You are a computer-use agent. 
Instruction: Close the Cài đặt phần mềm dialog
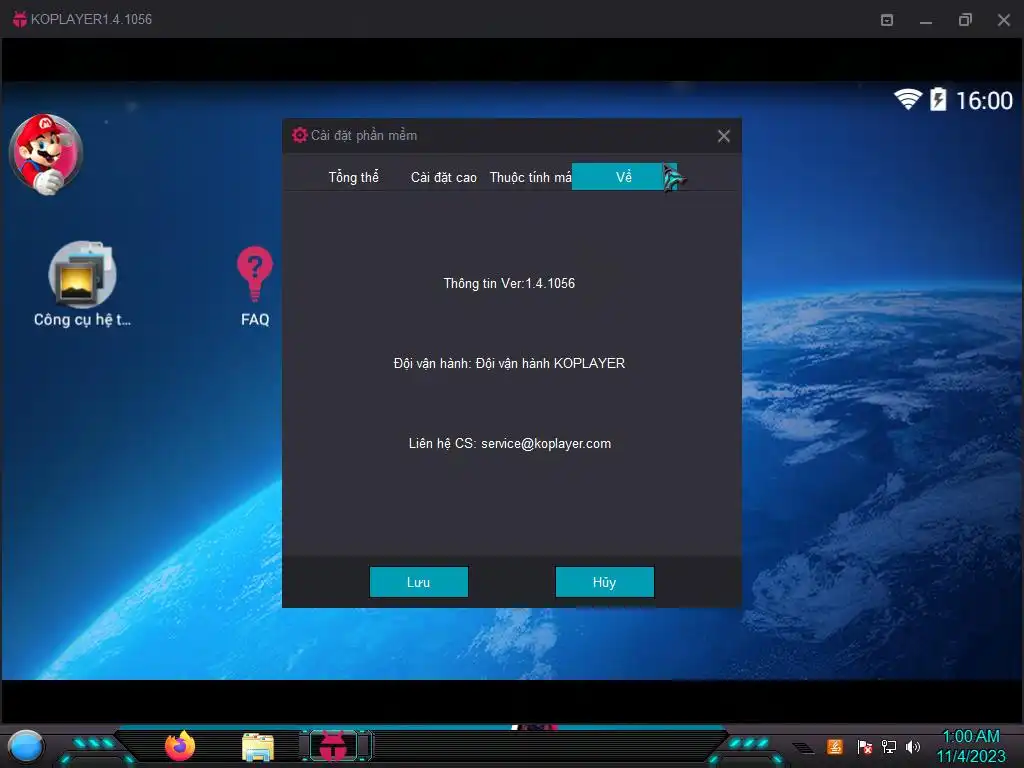724,136
